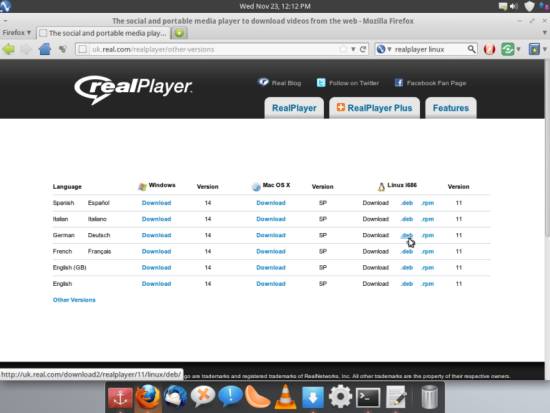Download the Italian Mac OS X version
Screen dimensions: 550x413
[271, 219]
